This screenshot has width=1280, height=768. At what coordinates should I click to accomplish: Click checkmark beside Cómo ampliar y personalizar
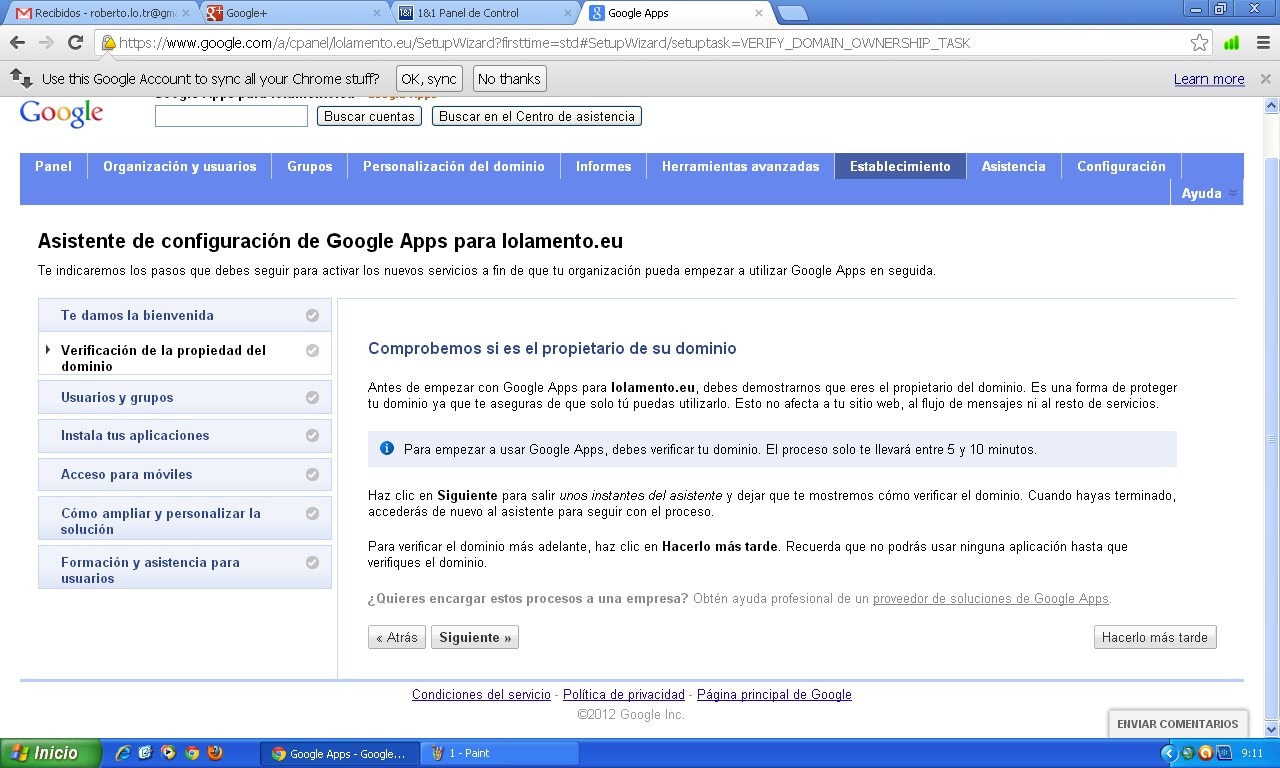pos(312,513)
